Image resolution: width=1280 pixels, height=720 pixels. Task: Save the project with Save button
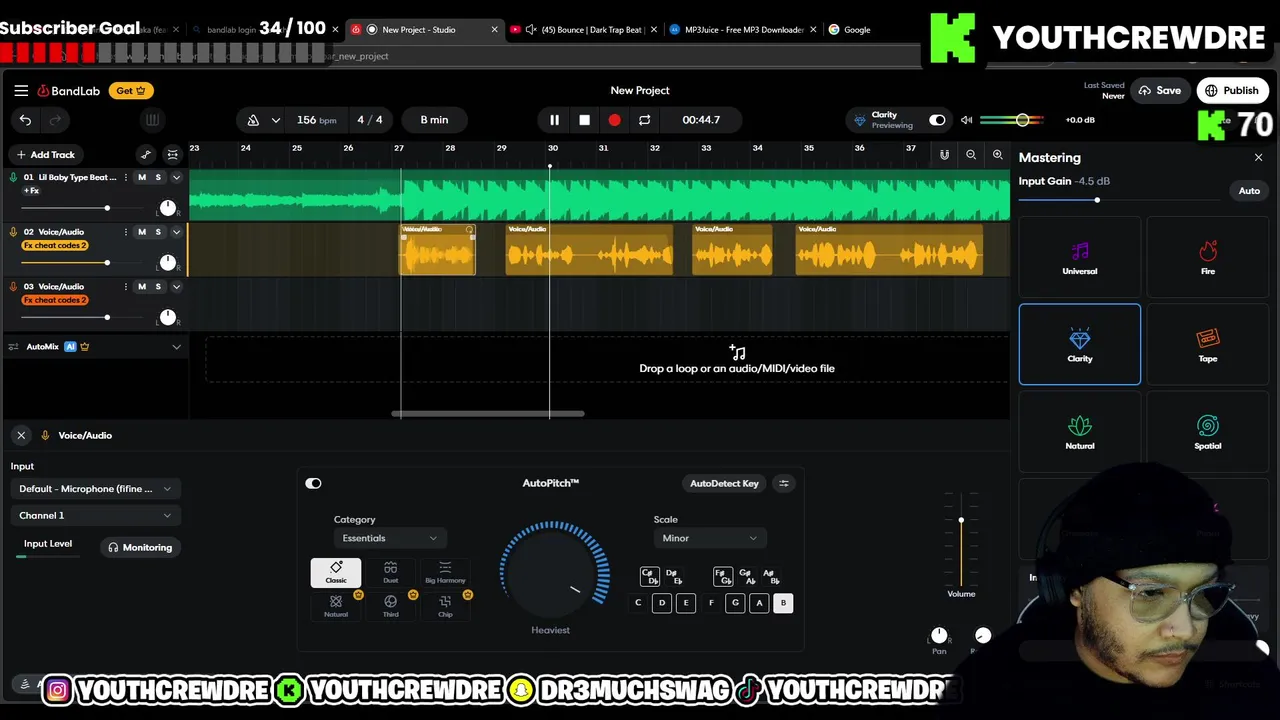click(x=1160, y=91)
